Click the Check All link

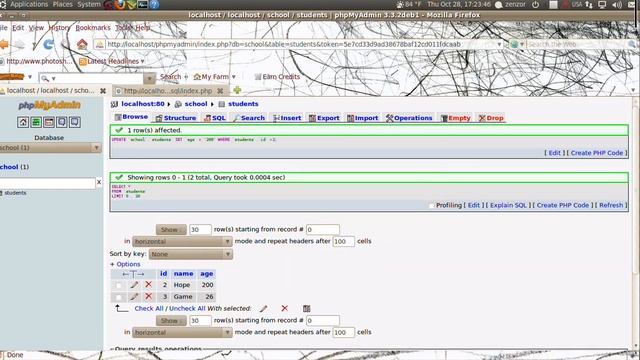tap(149, 309)
